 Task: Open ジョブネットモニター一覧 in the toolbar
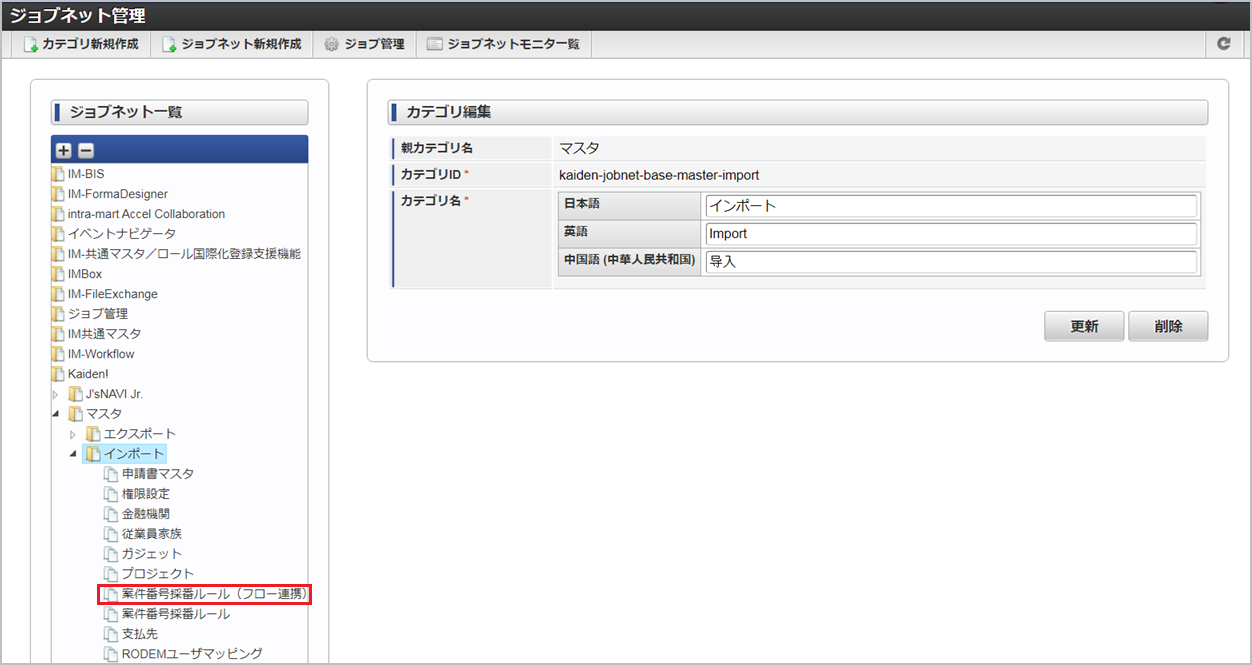503,44
